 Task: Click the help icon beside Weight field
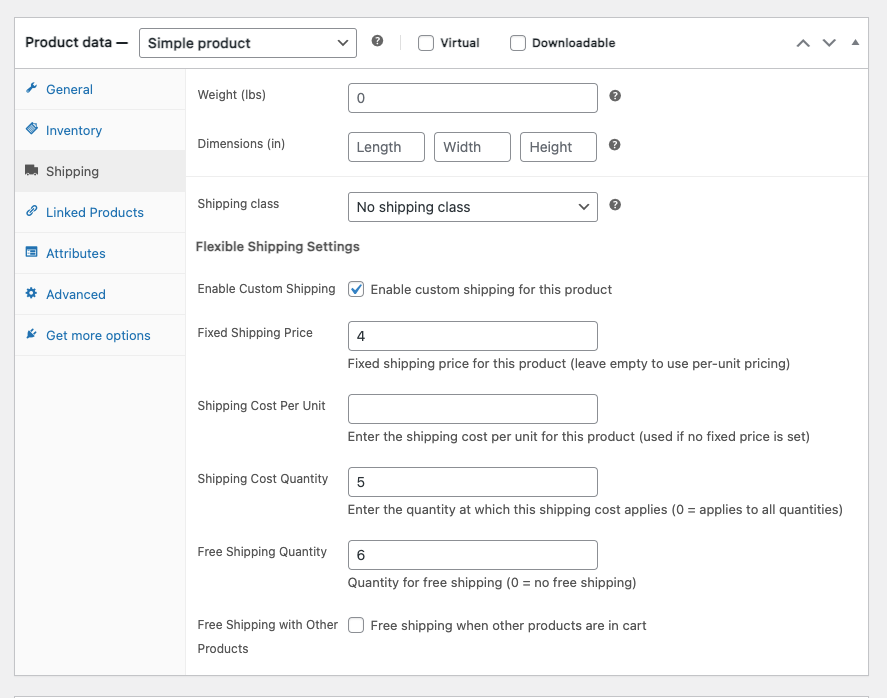pyautogui.click(x=615, y=96)
